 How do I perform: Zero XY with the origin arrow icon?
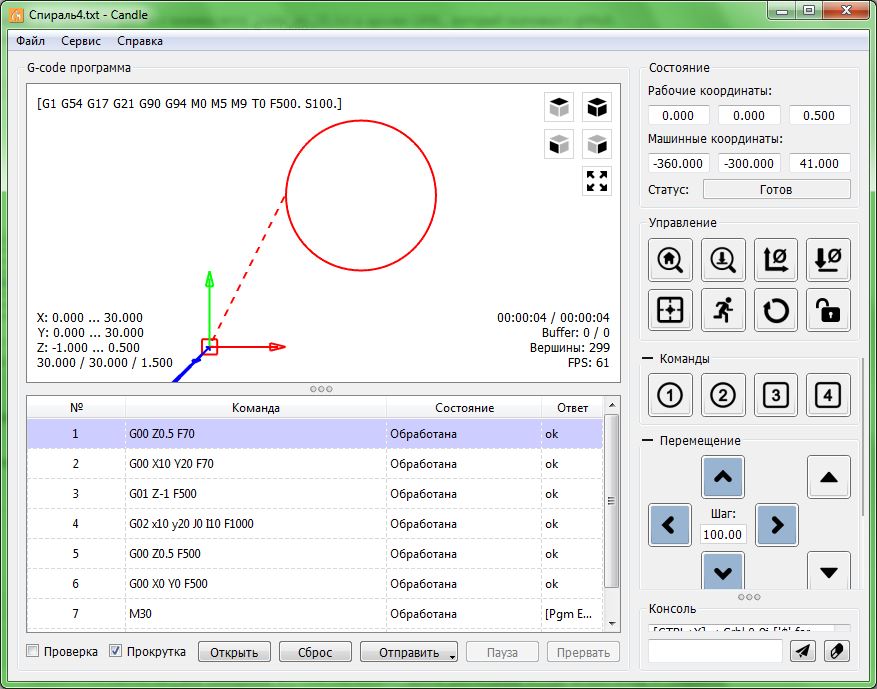click(775, 259)
